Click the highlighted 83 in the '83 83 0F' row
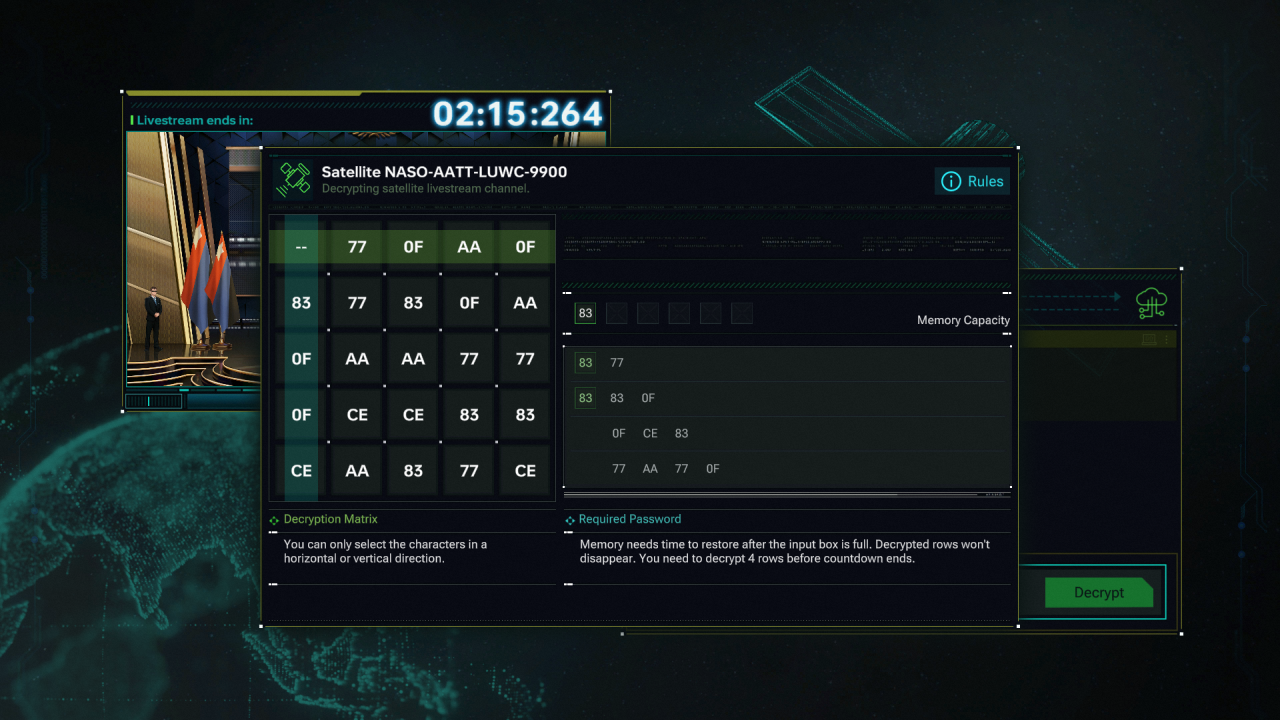The image size is (1280, 720). pyautogui.click(x=586, y=398)
